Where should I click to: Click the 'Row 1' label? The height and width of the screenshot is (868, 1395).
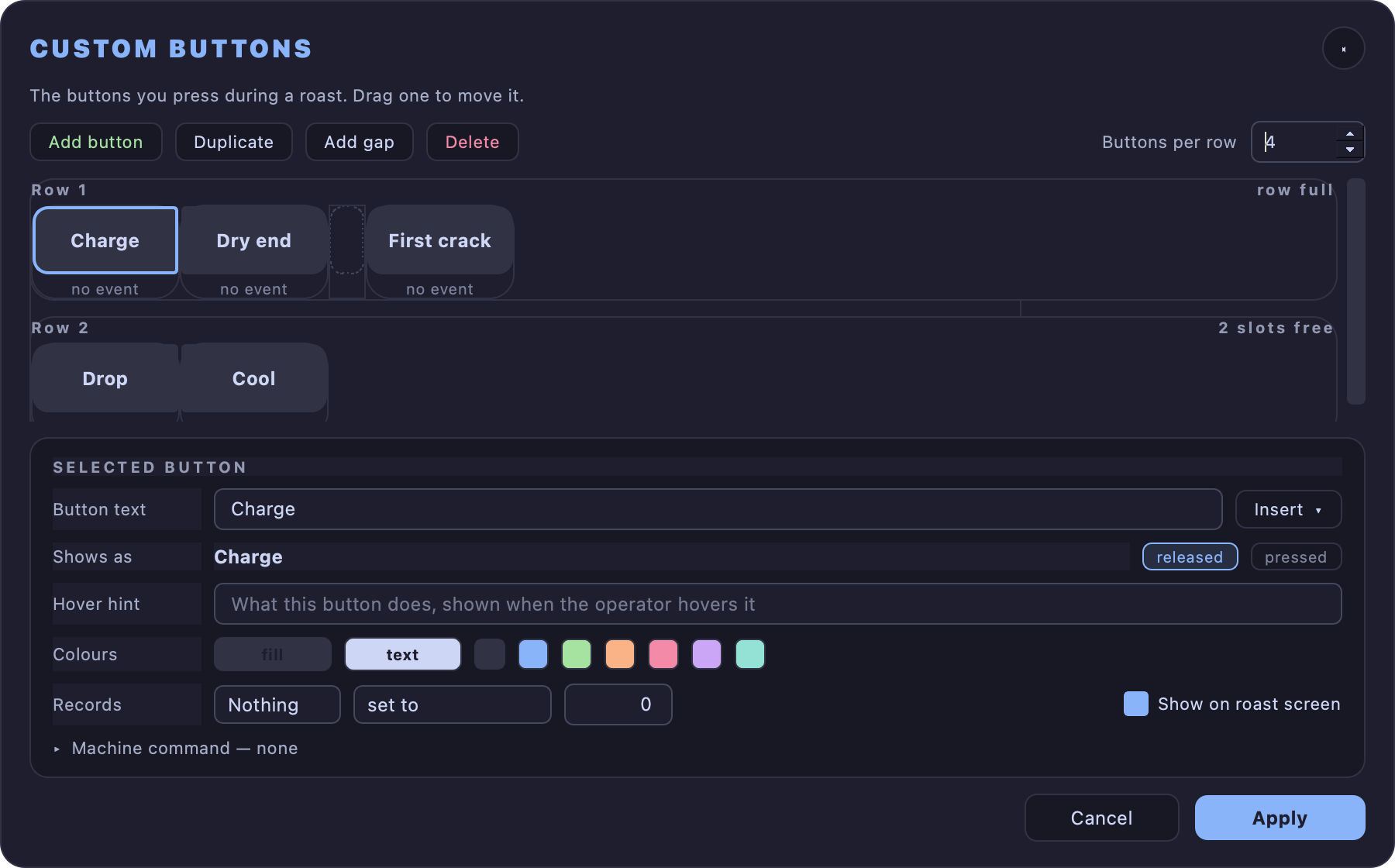(59, 190)
